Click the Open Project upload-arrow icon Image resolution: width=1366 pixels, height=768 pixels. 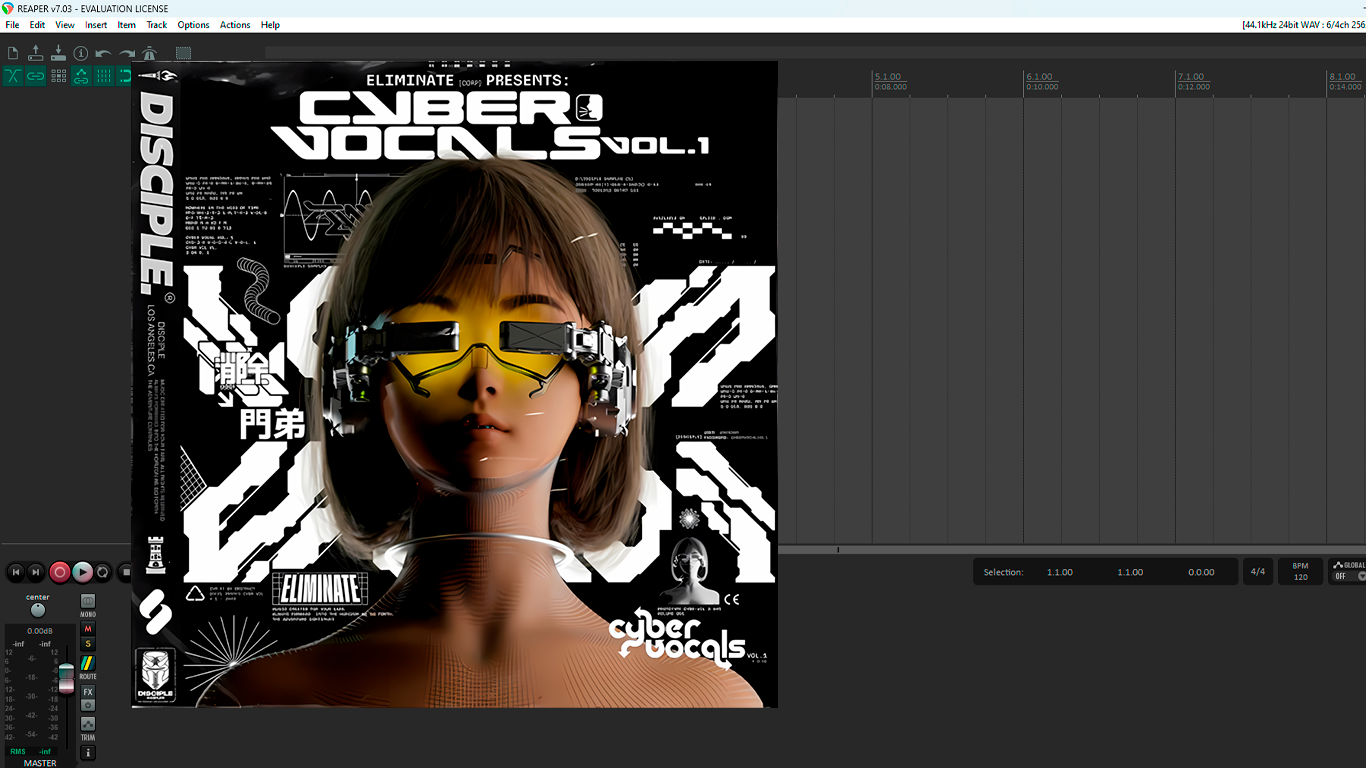(36, 53)
